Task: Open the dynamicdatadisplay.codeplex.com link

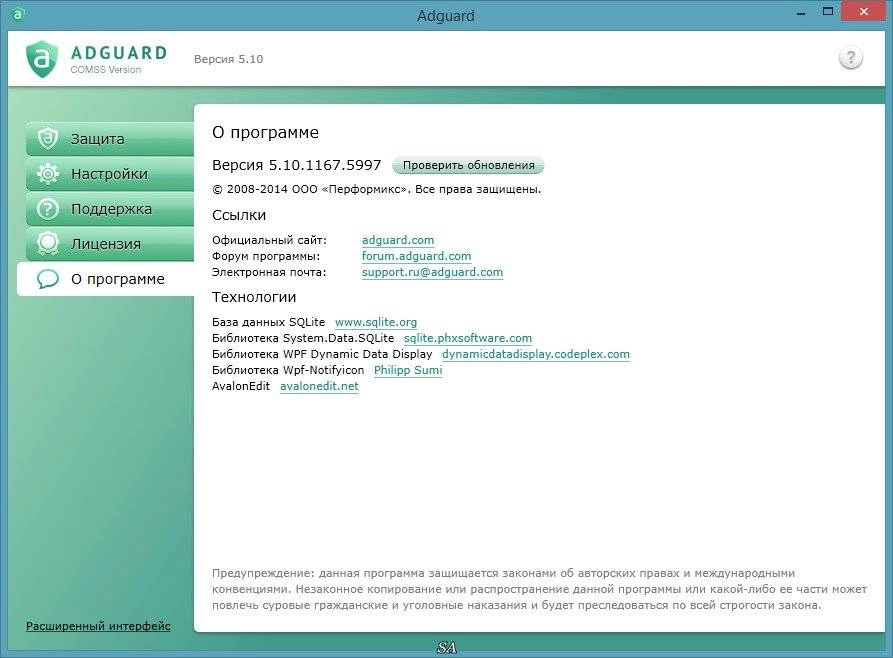Action: pos(536,354)
